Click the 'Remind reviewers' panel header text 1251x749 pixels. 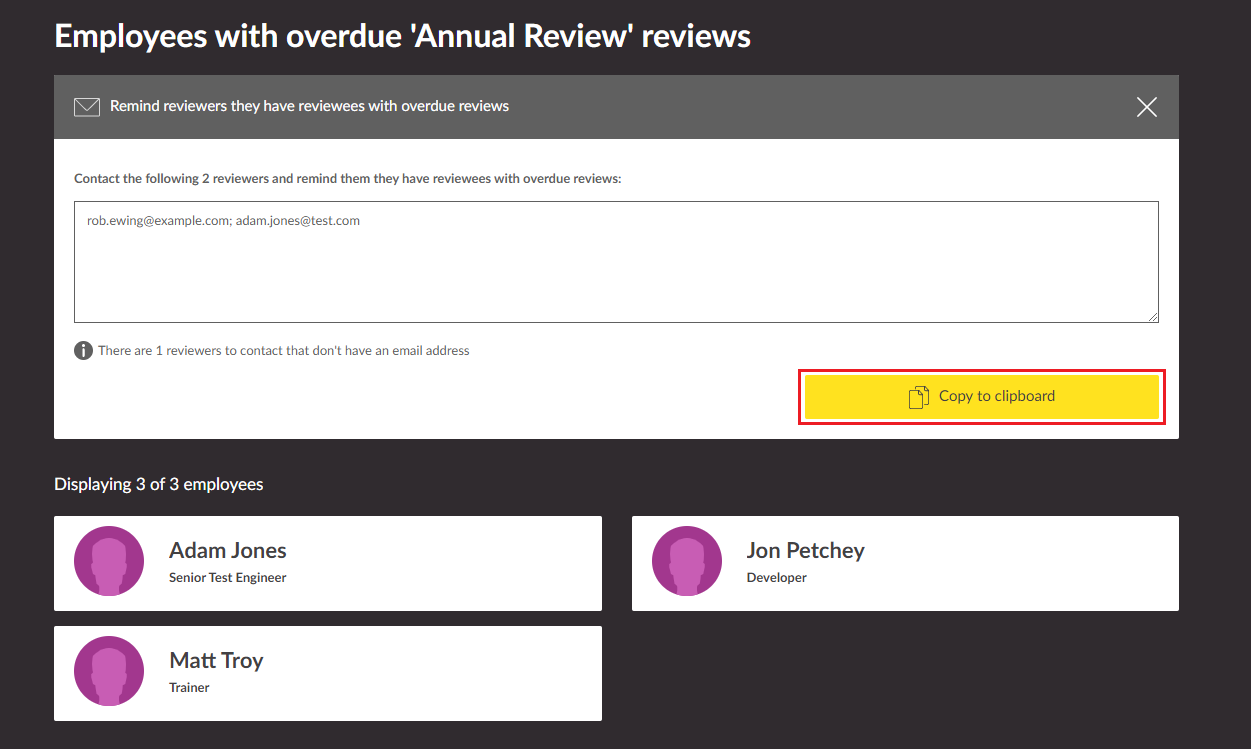[309, 106]
